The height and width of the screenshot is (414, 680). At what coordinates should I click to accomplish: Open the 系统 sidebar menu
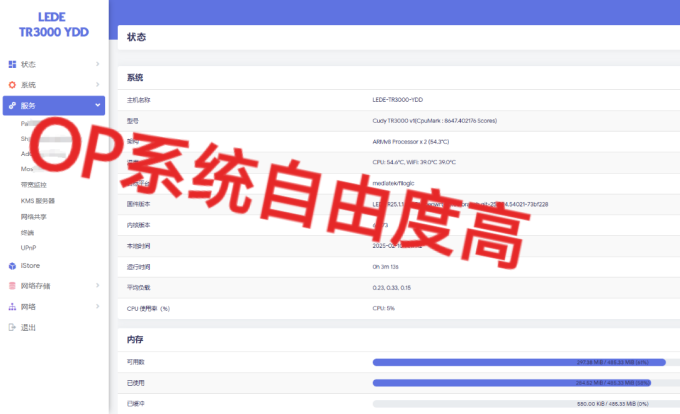[54, 85]
